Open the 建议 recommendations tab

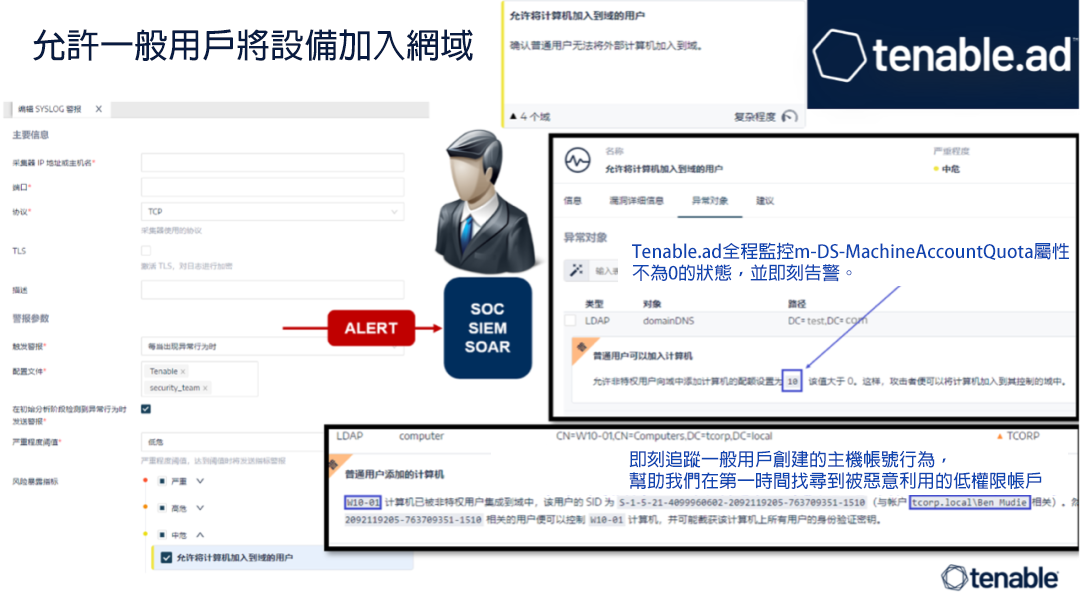coord(765,201)
